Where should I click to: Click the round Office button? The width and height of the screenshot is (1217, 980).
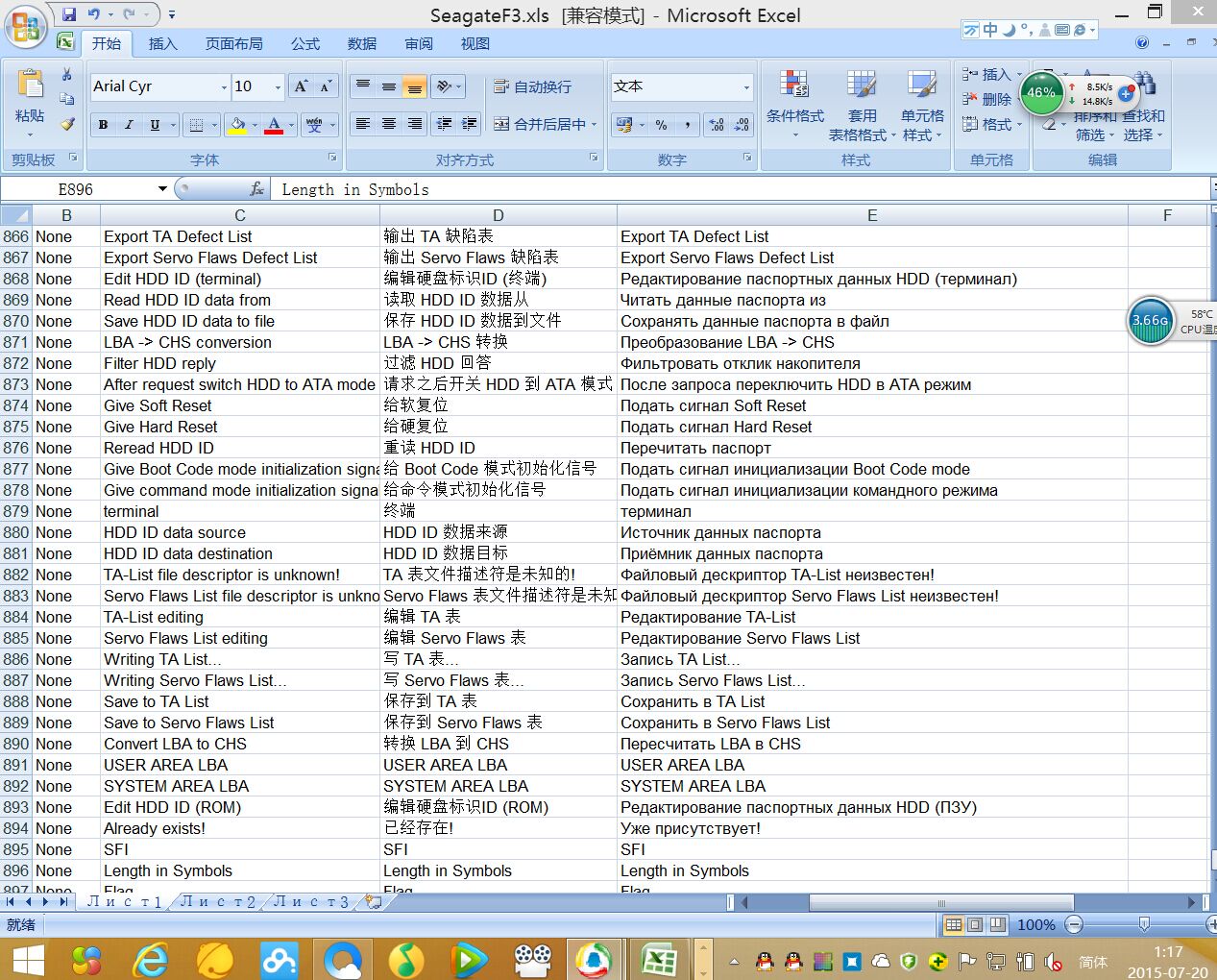25,26
